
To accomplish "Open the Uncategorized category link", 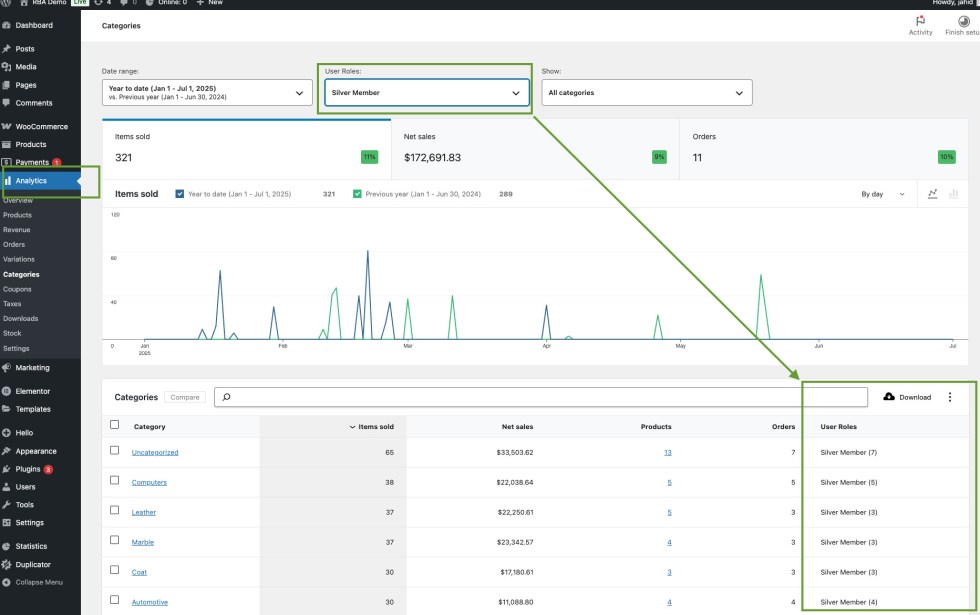I will coord(155,452).
